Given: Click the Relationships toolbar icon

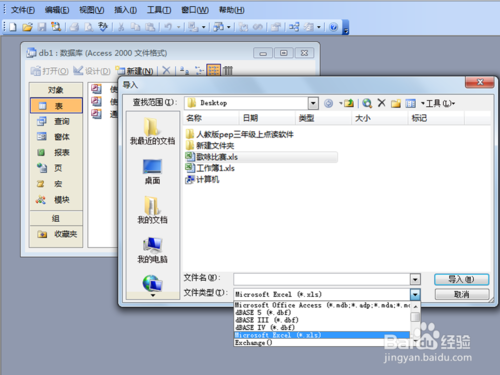Looking at the screenshot, I should click(x=294, y=27).
